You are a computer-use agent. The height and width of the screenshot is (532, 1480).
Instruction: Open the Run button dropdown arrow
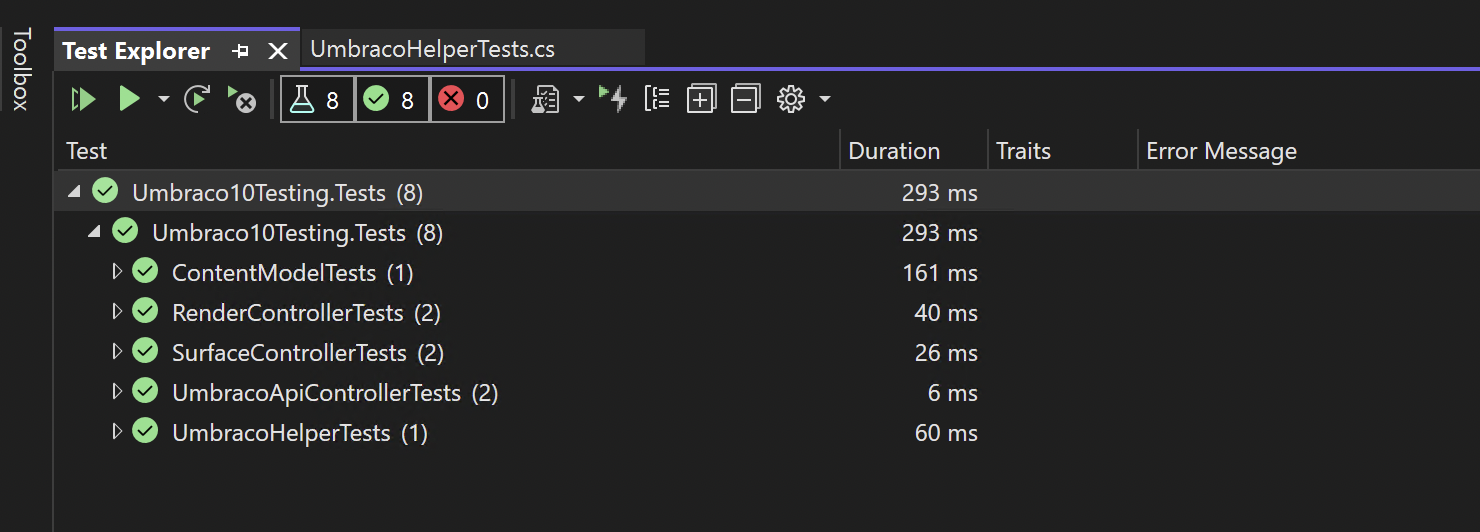click(x=163, y=99)
